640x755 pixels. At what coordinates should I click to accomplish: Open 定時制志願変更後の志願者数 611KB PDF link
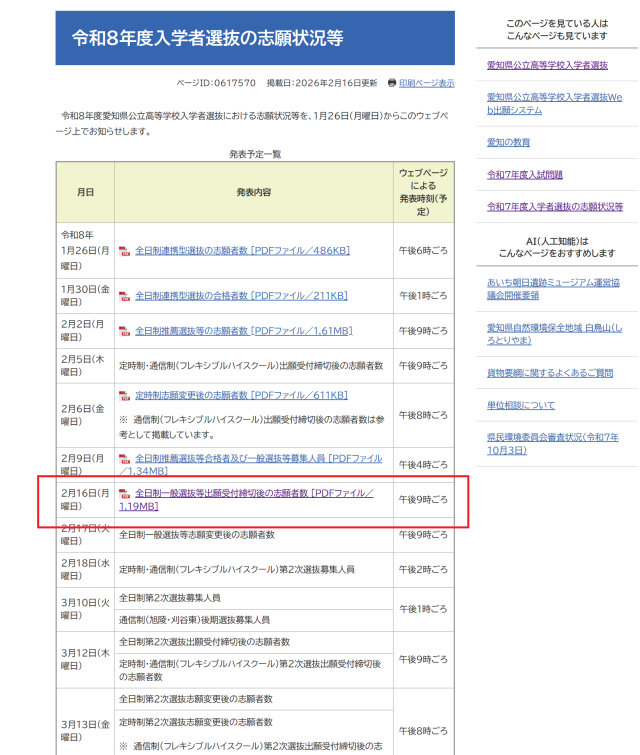click(241, 395)
